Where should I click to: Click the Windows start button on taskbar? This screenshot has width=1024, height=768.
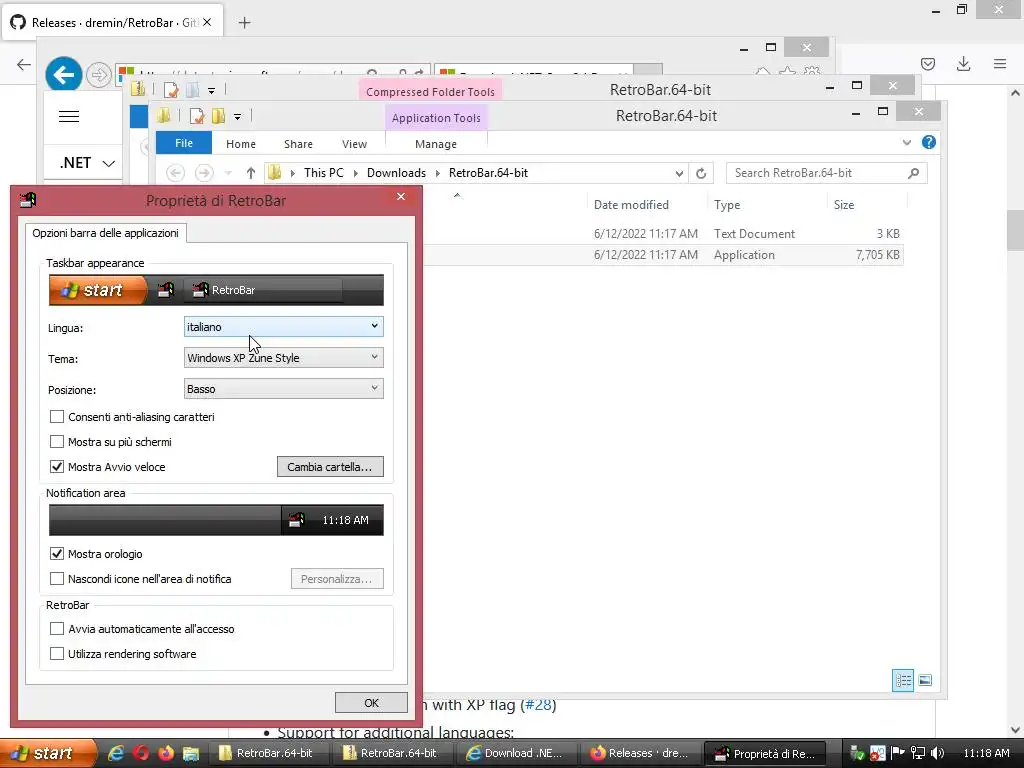tap(47, 753)
